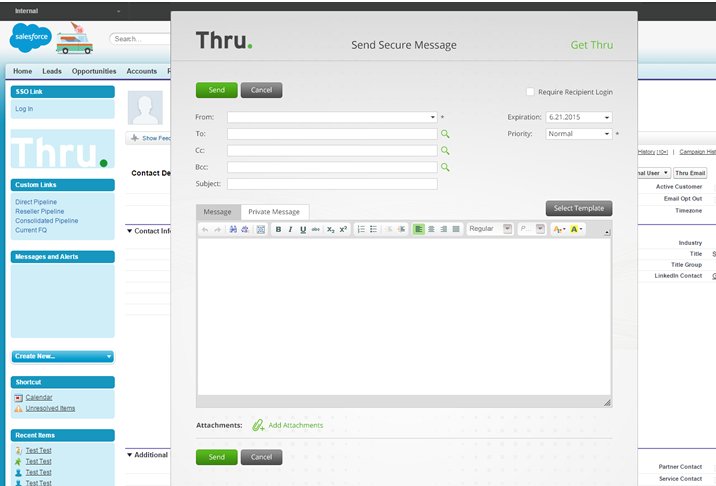Click the lookup icon beside Bcc field
Screen dimensions: 716x486
pos(445,167)
